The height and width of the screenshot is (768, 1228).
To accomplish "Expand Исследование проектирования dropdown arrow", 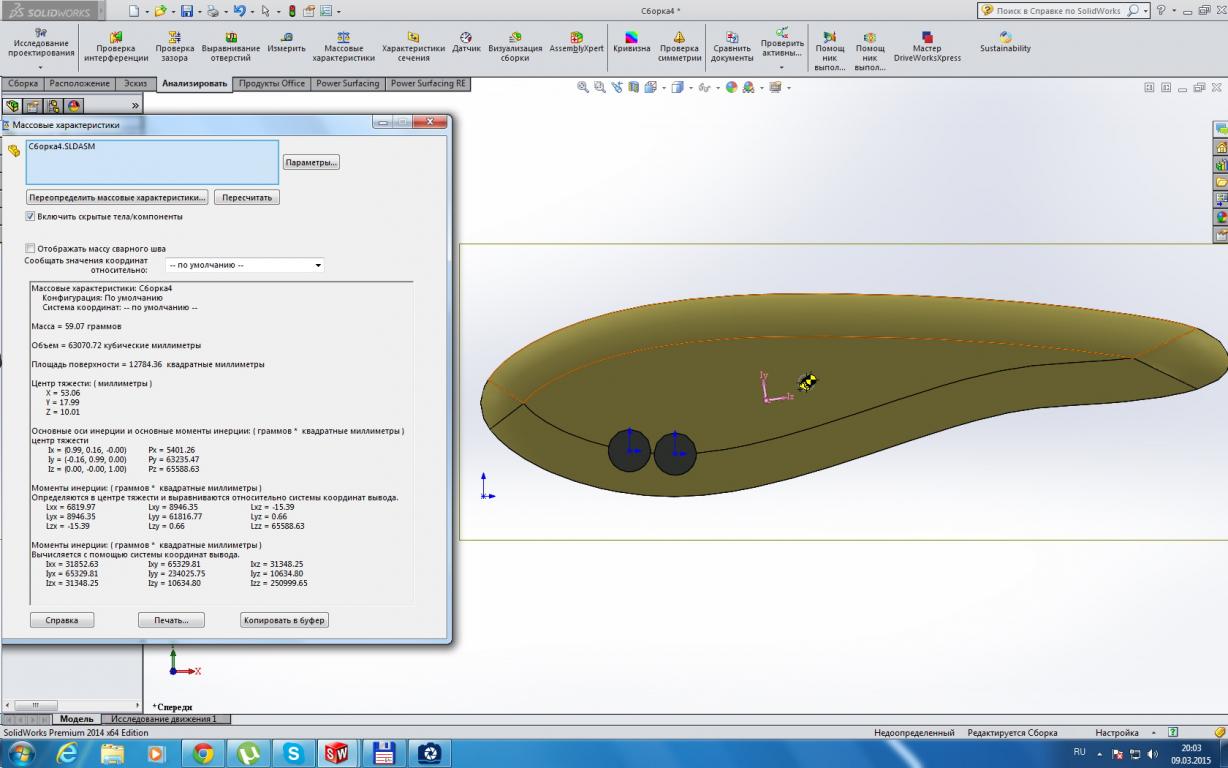I will click(x=40, y=68).
